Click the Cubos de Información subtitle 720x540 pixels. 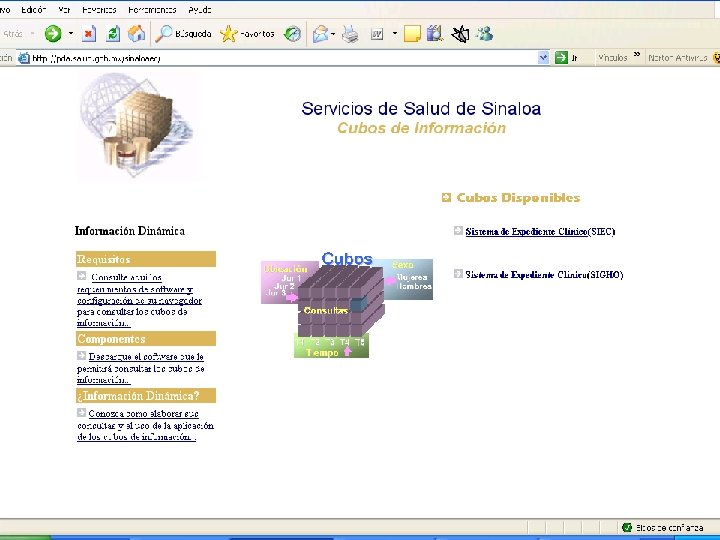pyautogui.click(x=421, y=128)
